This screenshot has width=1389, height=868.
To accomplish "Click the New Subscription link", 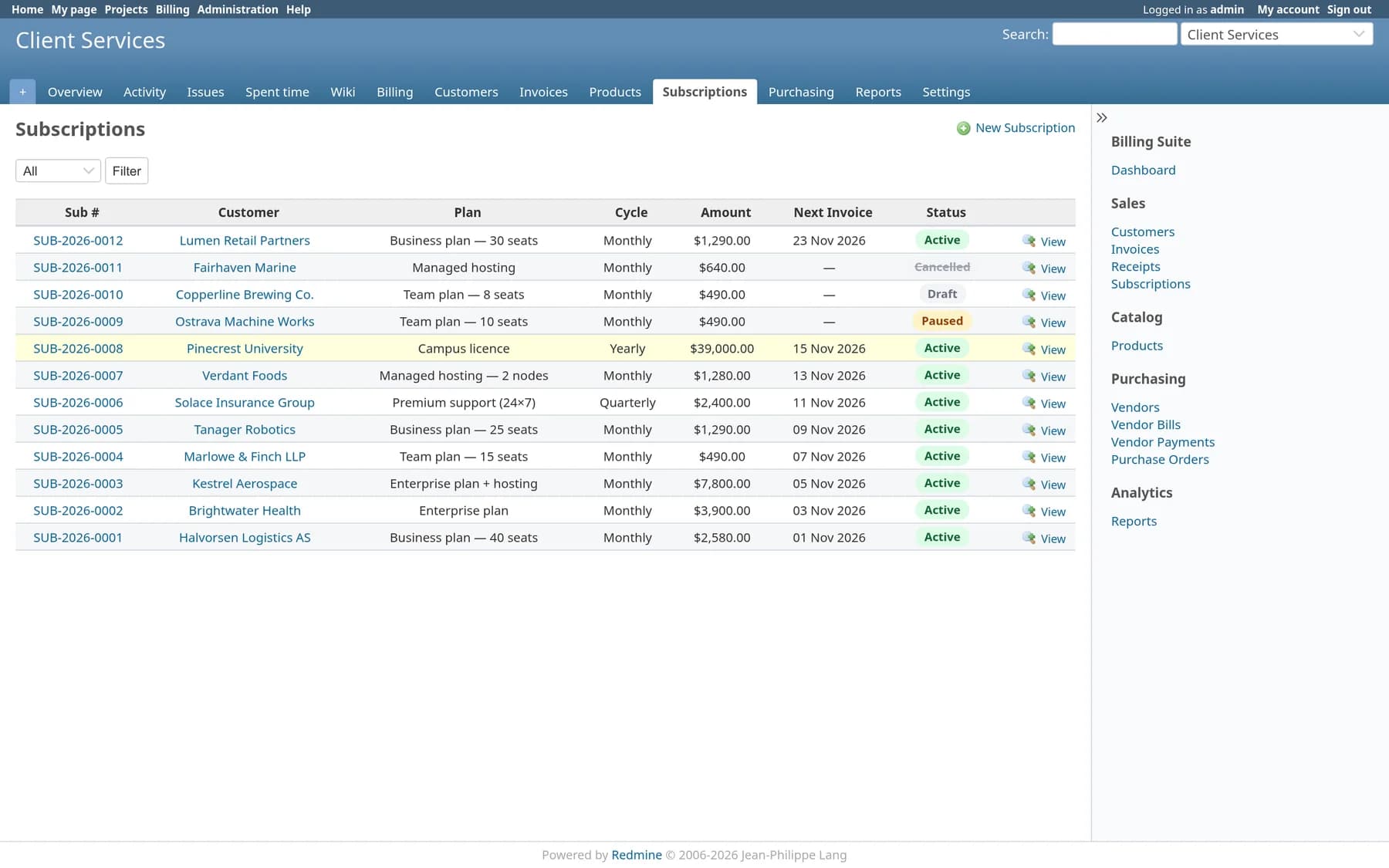I will click(x=1025, y=128).
